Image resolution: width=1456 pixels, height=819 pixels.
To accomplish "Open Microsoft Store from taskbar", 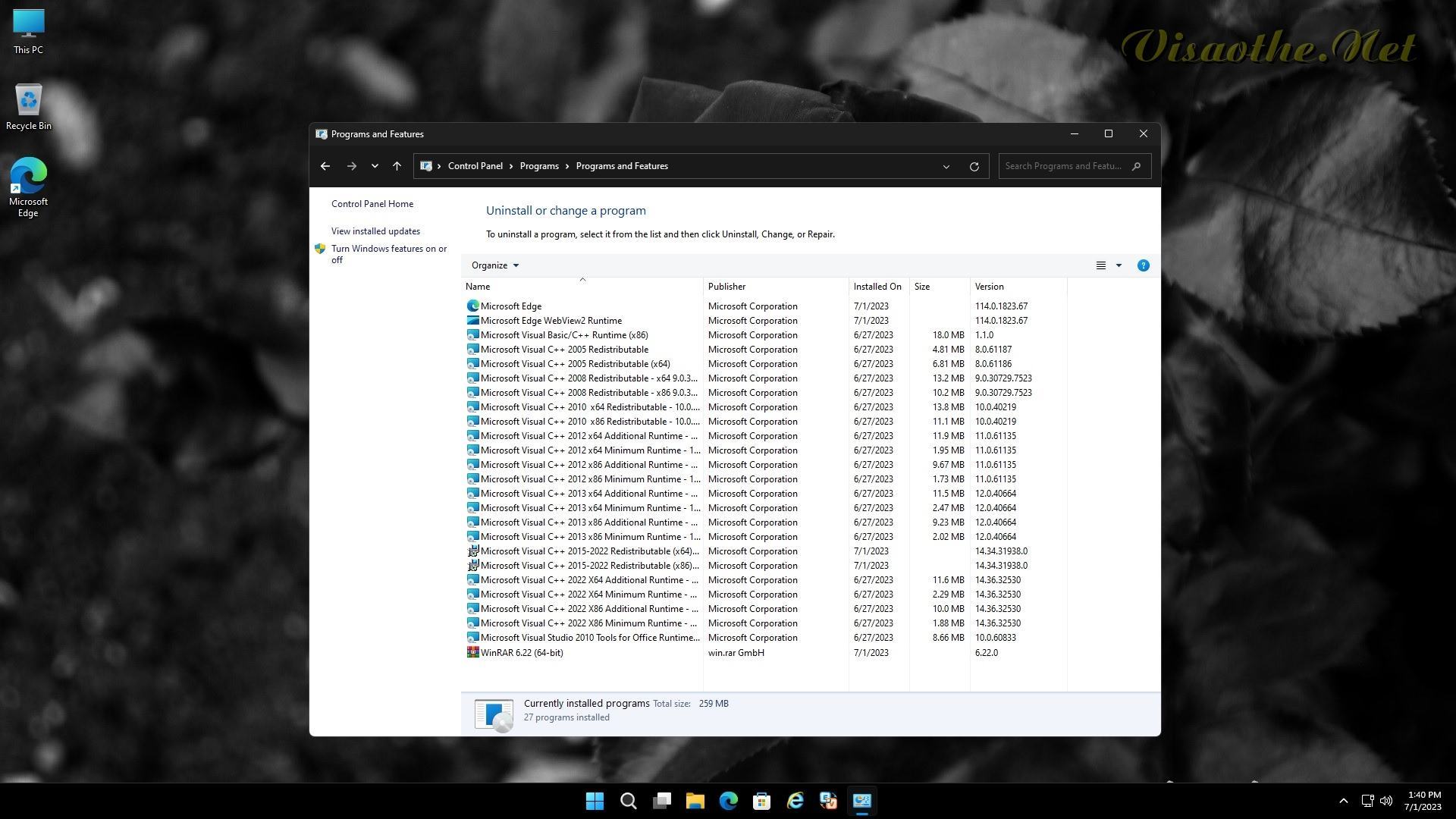I will point(761,801).
